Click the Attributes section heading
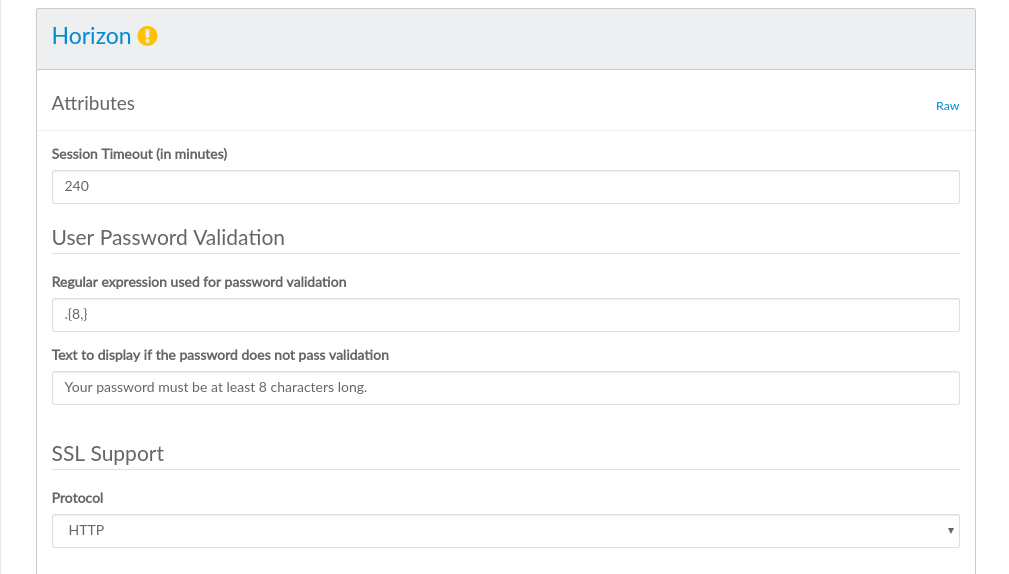The height and width of the screenshot is (574, 1009). 93,104
